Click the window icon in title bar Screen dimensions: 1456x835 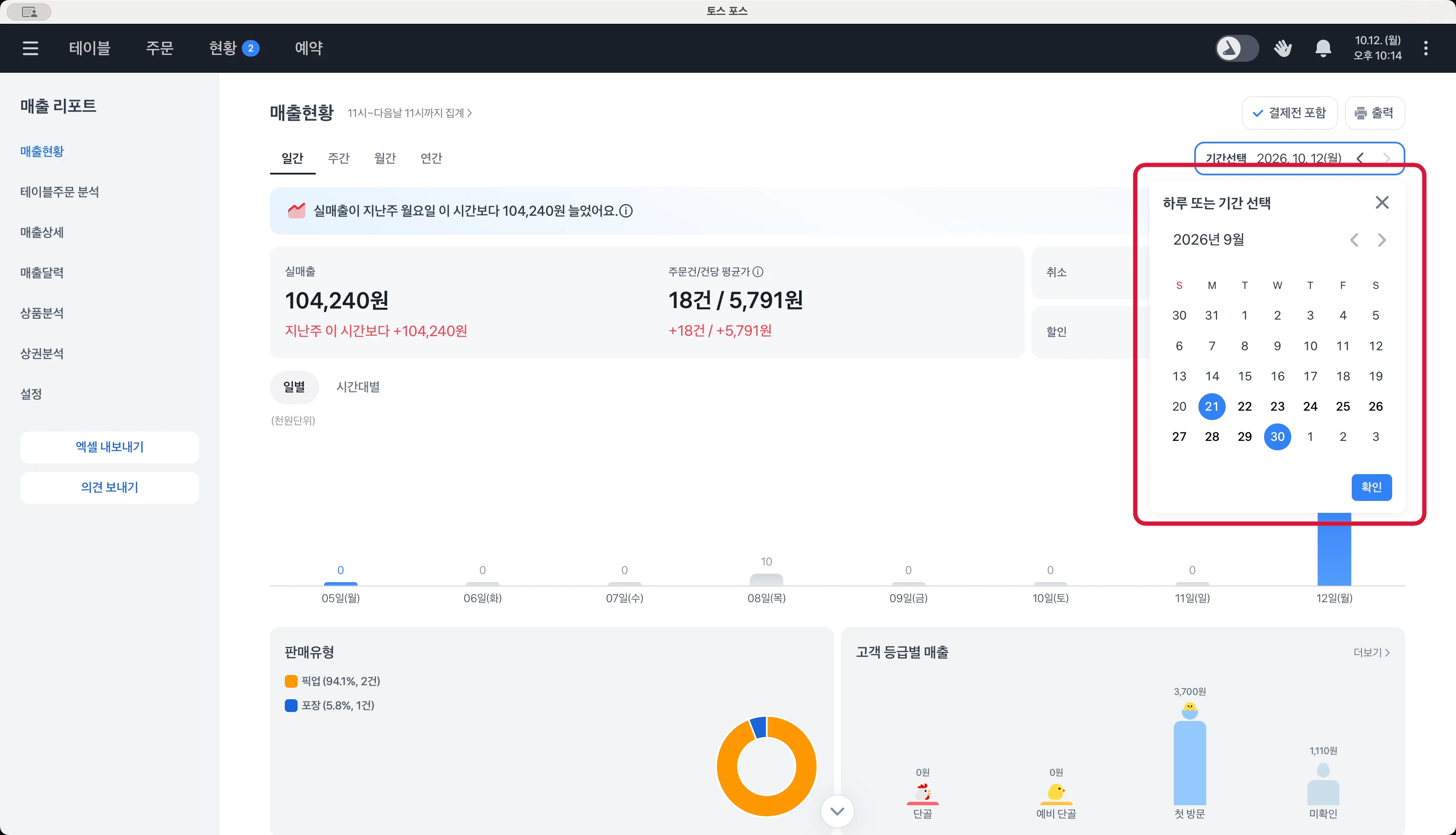(29, 11)
